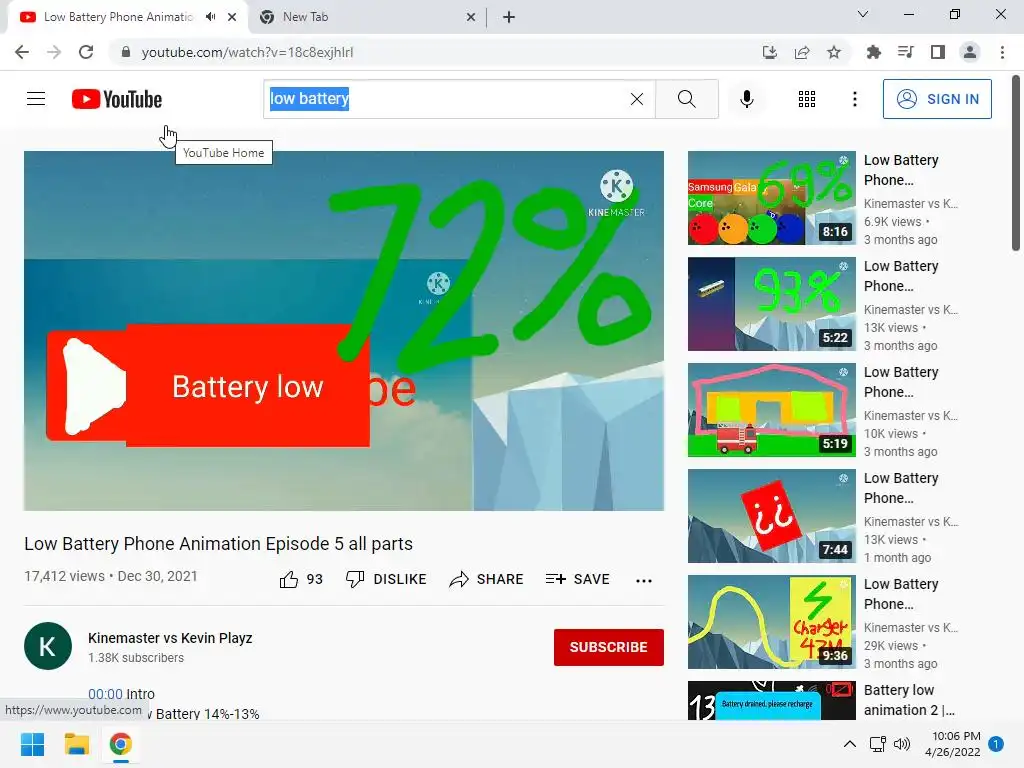The width and height of the screenshot is (1024, 768).
Task: Clear the search box with the X
Action: point(637,99)
